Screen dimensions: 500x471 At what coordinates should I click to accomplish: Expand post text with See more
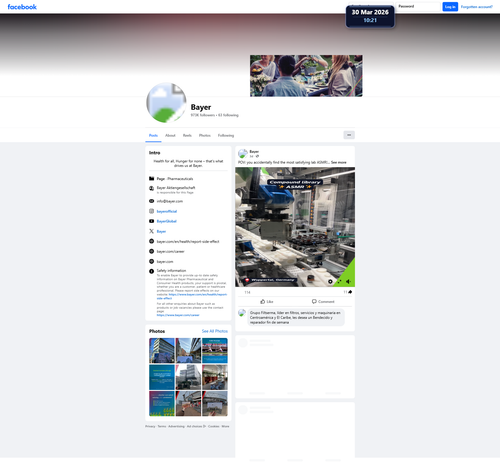point(339,162)
